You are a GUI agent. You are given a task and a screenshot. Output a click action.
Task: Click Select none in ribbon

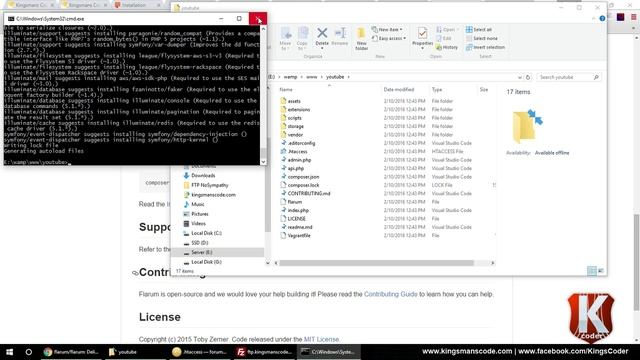[482, 38]
